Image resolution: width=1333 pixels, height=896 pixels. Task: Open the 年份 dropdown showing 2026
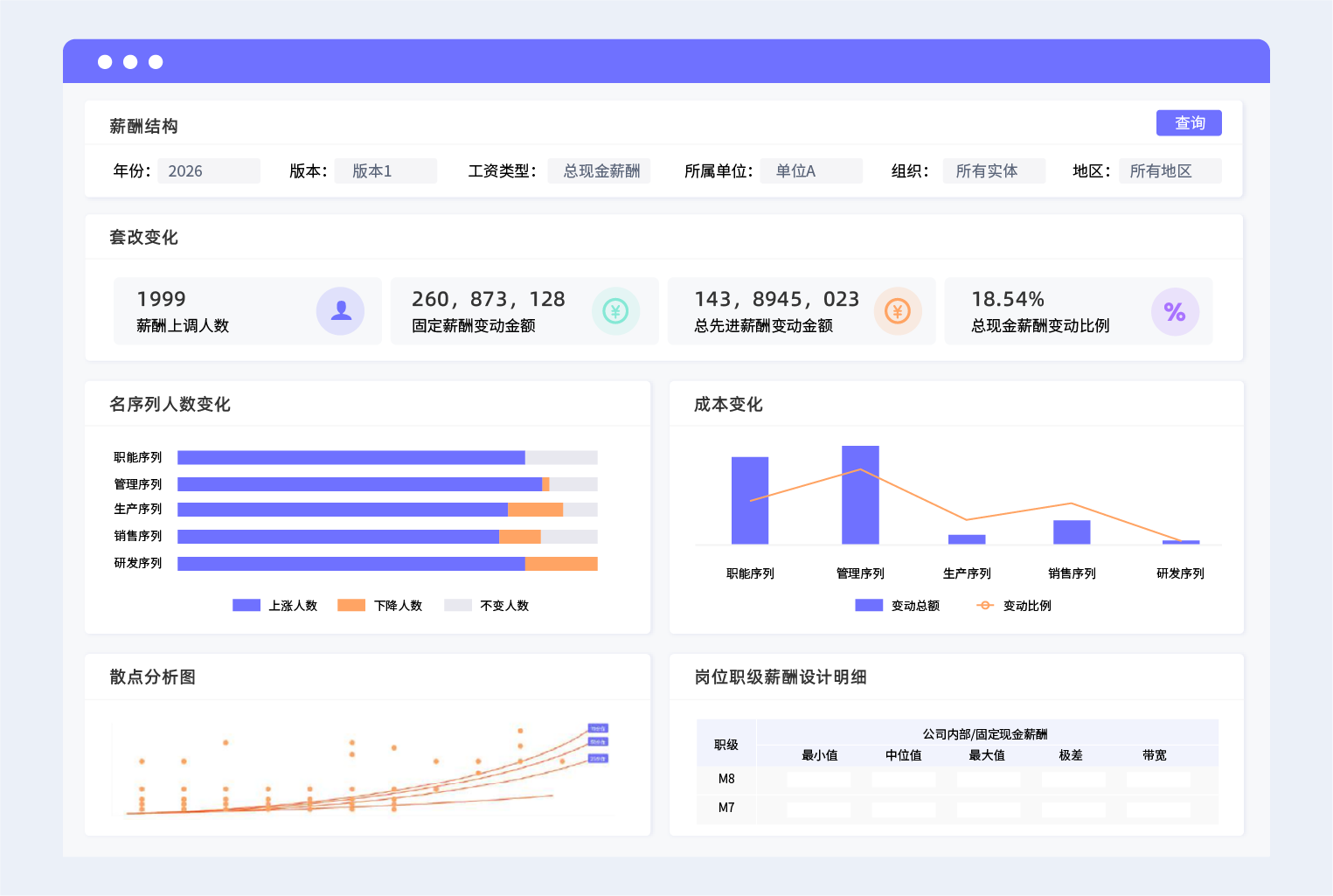coord(209,170)
